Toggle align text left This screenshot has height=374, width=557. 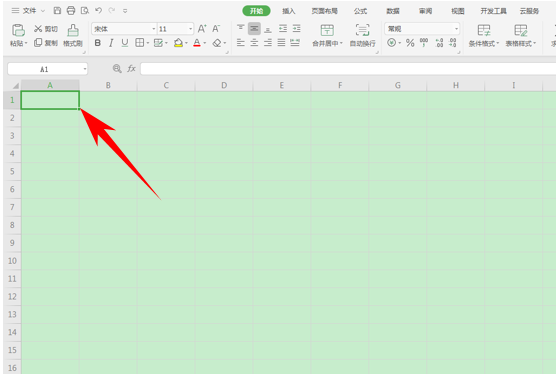coord(240,43)
